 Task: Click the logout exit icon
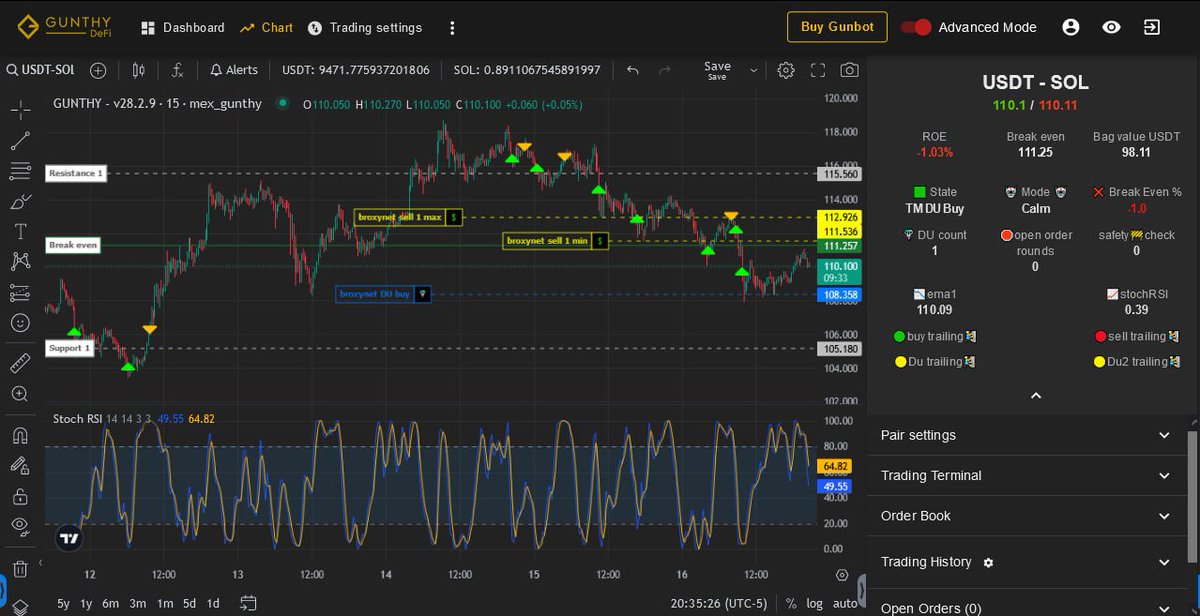1152,27
